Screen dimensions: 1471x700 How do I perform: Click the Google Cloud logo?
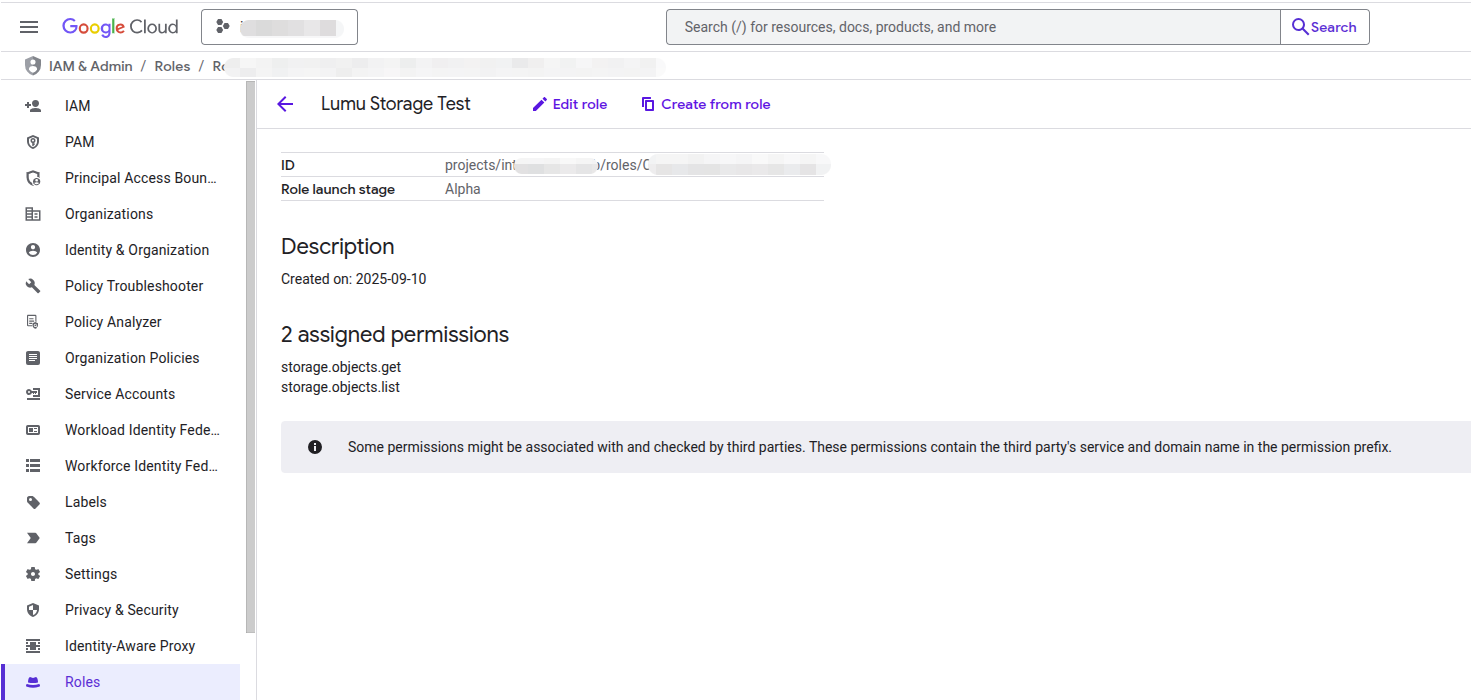(x=120, y=27)
